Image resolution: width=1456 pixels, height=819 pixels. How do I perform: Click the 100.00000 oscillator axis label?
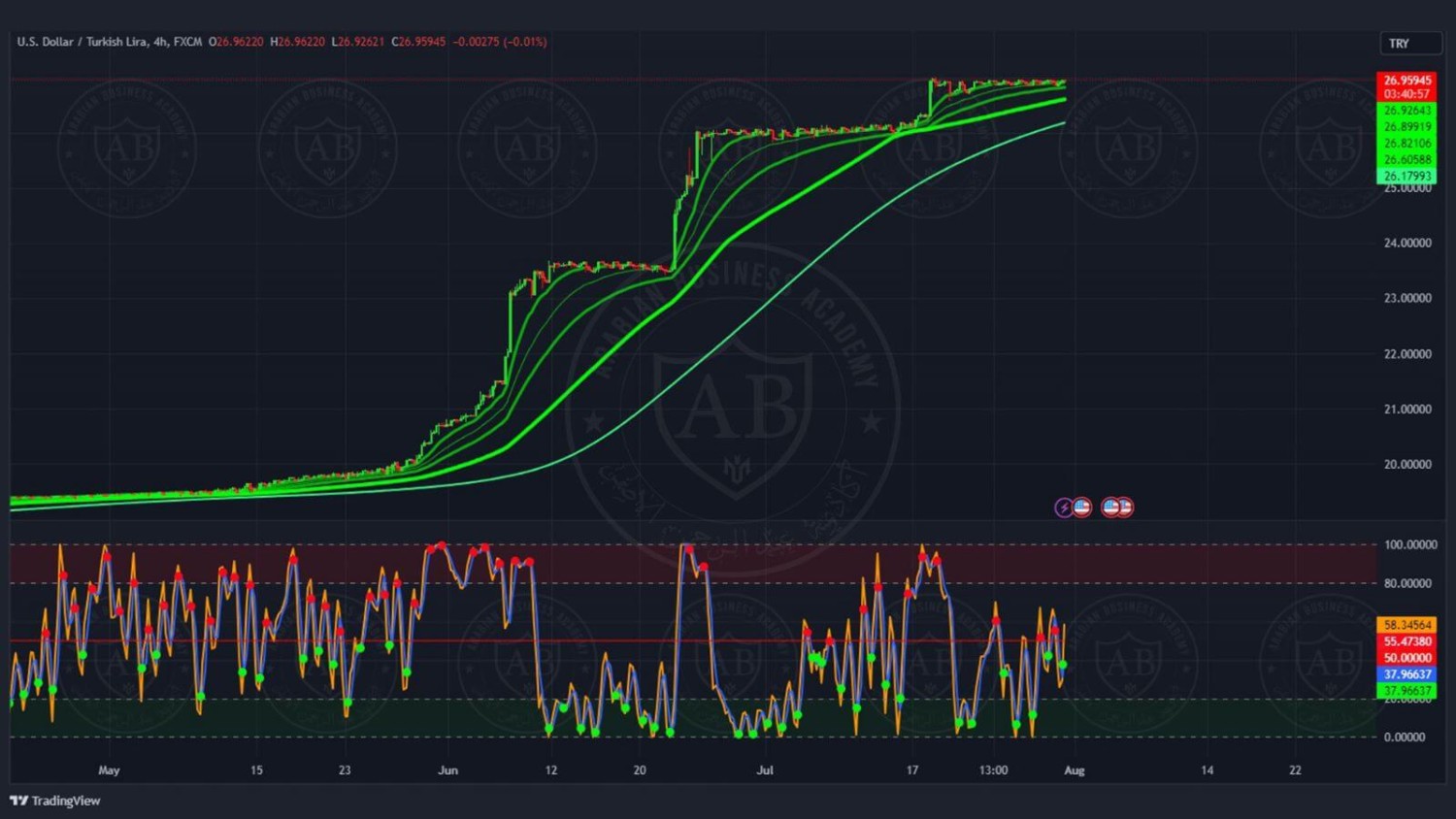1410,545
